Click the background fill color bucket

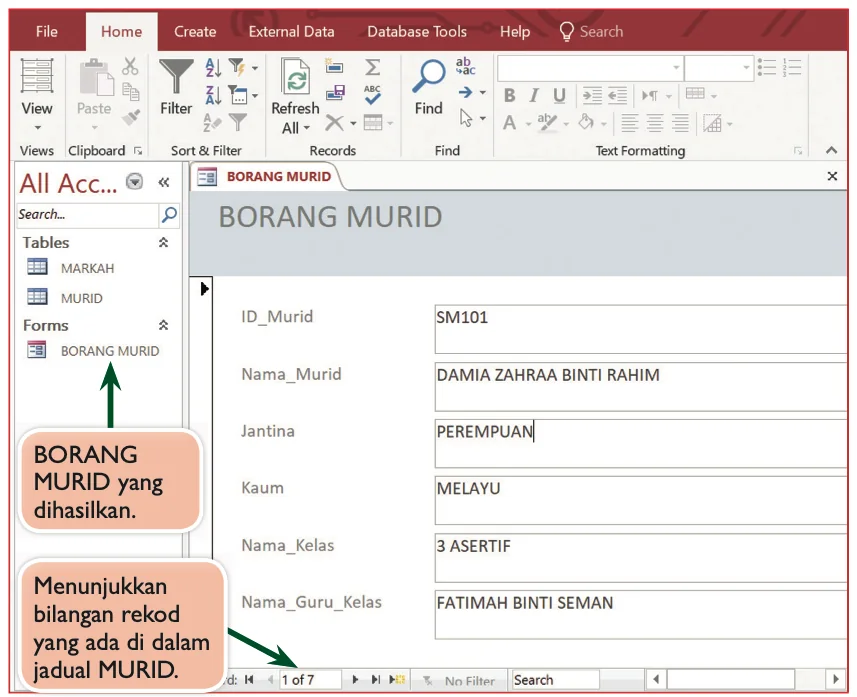586,122
